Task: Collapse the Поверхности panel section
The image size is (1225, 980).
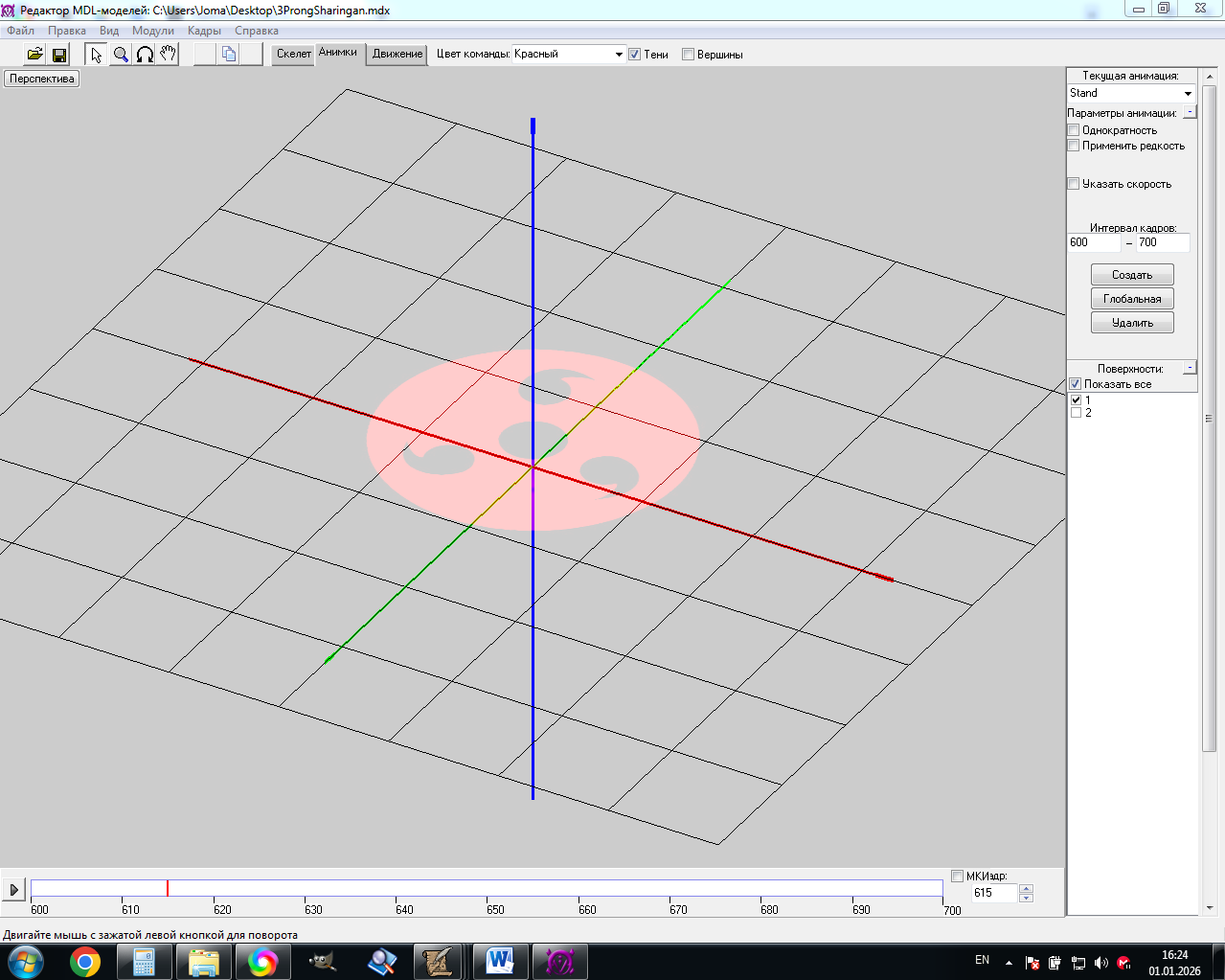Action: point(1190,368)
